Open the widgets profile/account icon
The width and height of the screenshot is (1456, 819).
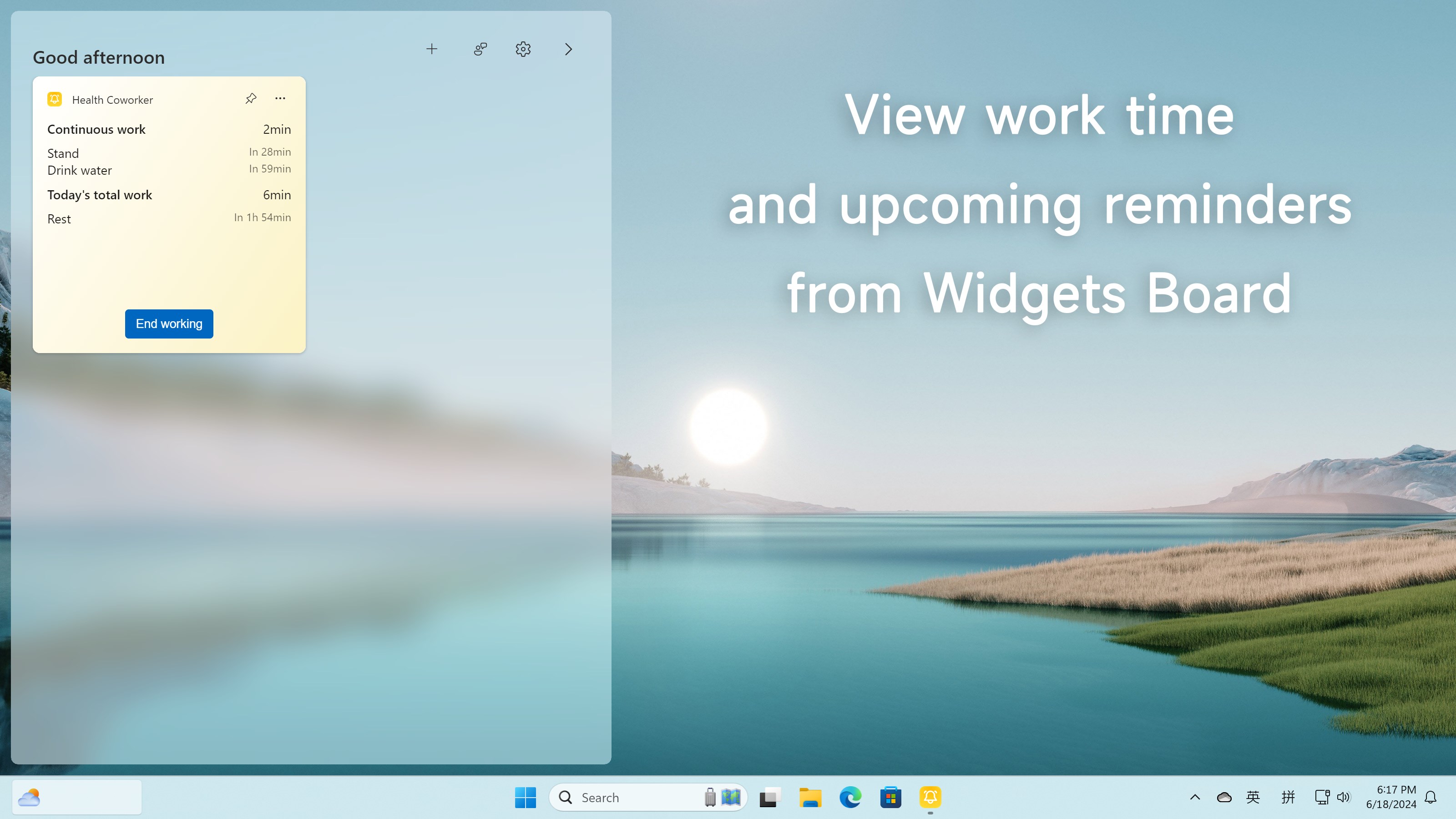point(480,49)
